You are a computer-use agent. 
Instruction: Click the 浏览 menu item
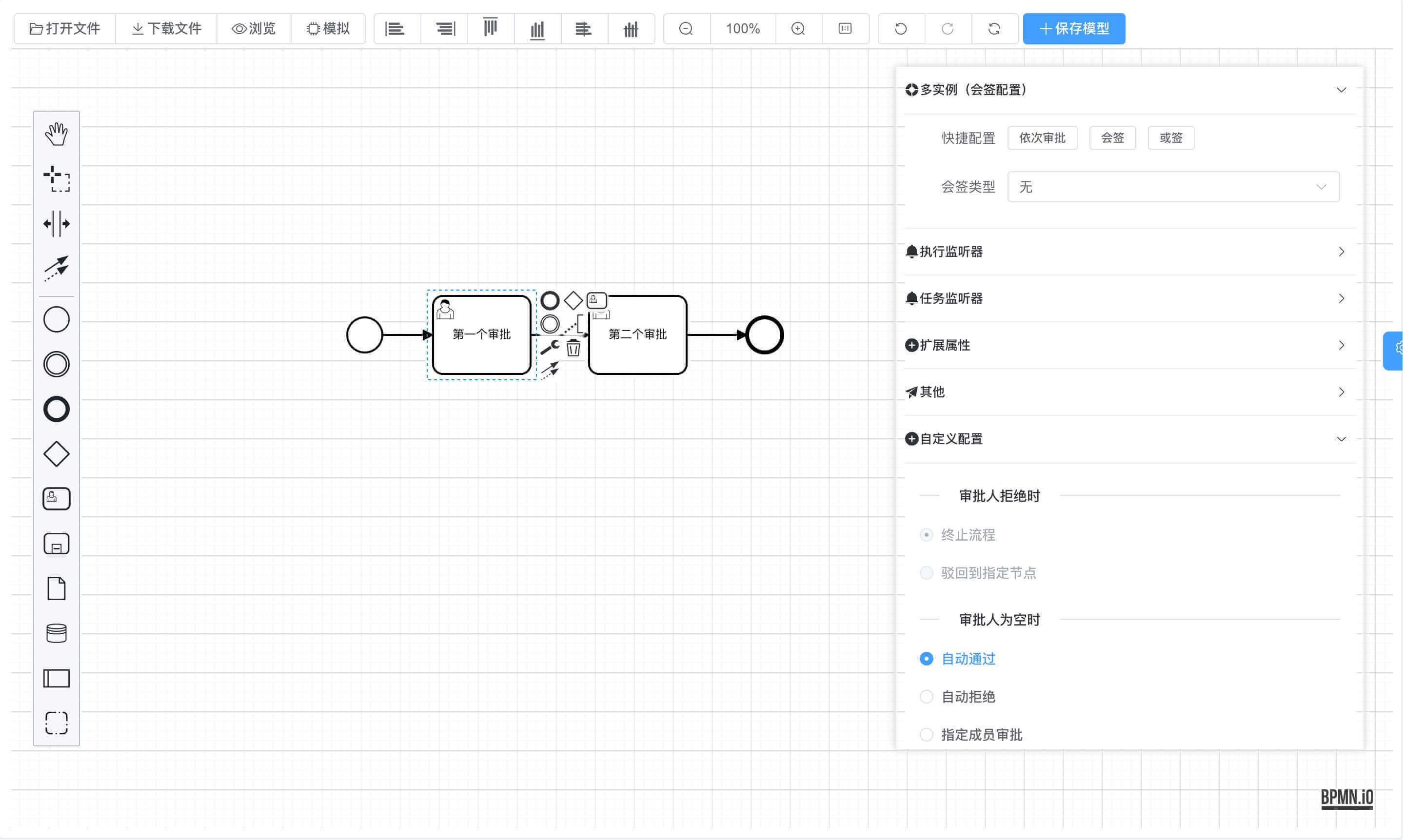click(x=254, y=28)
